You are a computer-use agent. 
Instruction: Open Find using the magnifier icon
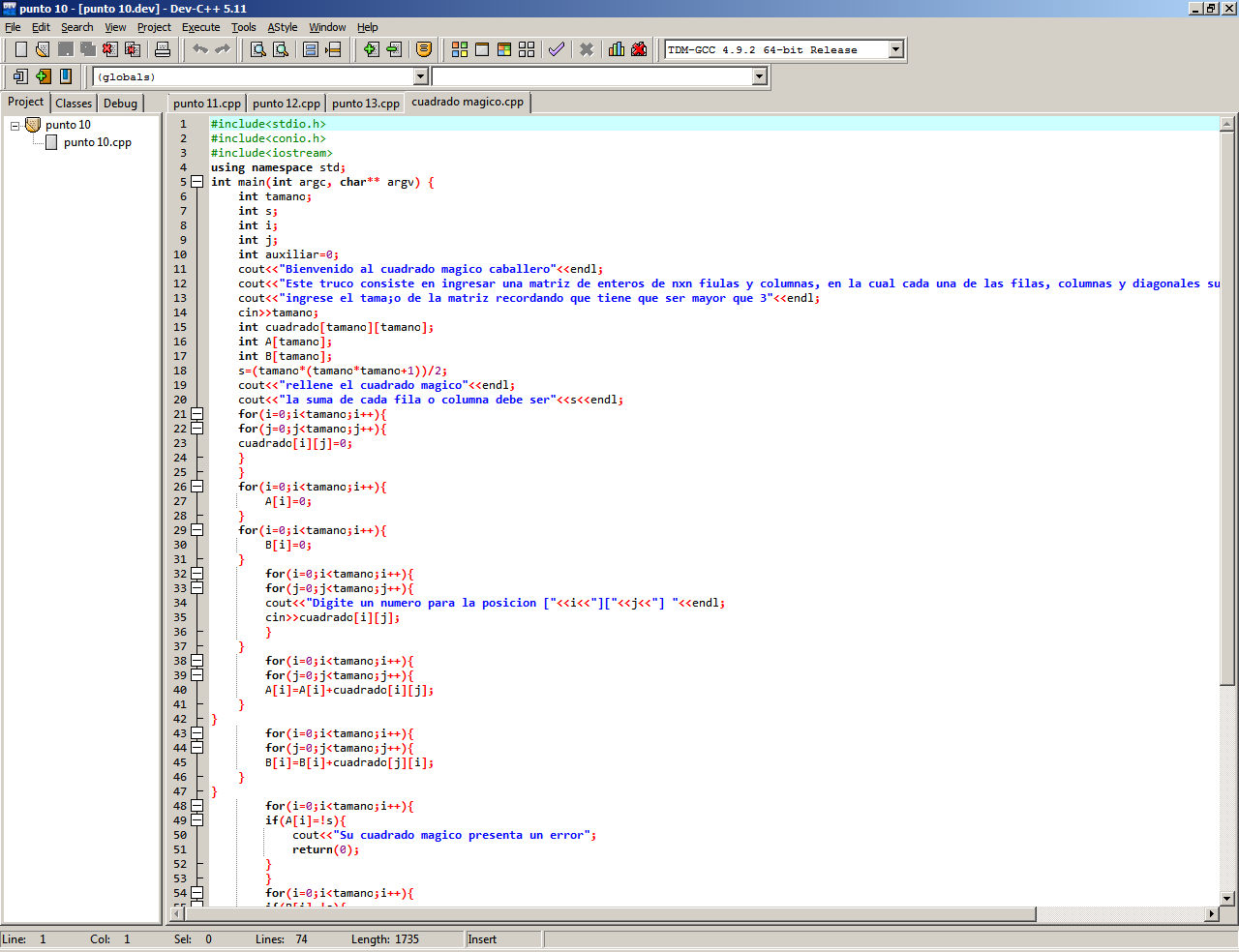pyautogui.click(x=258, y=49)
